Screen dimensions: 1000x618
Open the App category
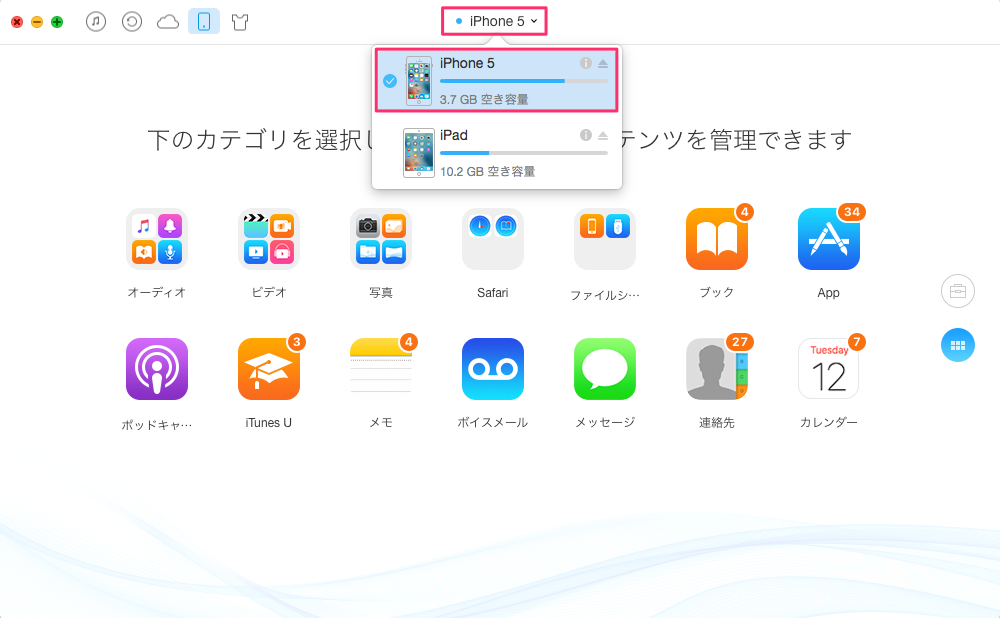point(828,239)
